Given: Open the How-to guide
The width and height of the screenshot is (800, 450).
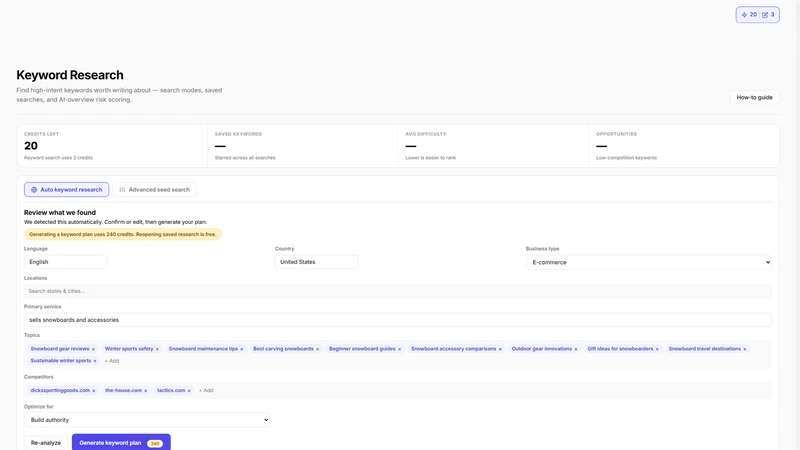Looking at the screenshot, I should click(754, 97).
